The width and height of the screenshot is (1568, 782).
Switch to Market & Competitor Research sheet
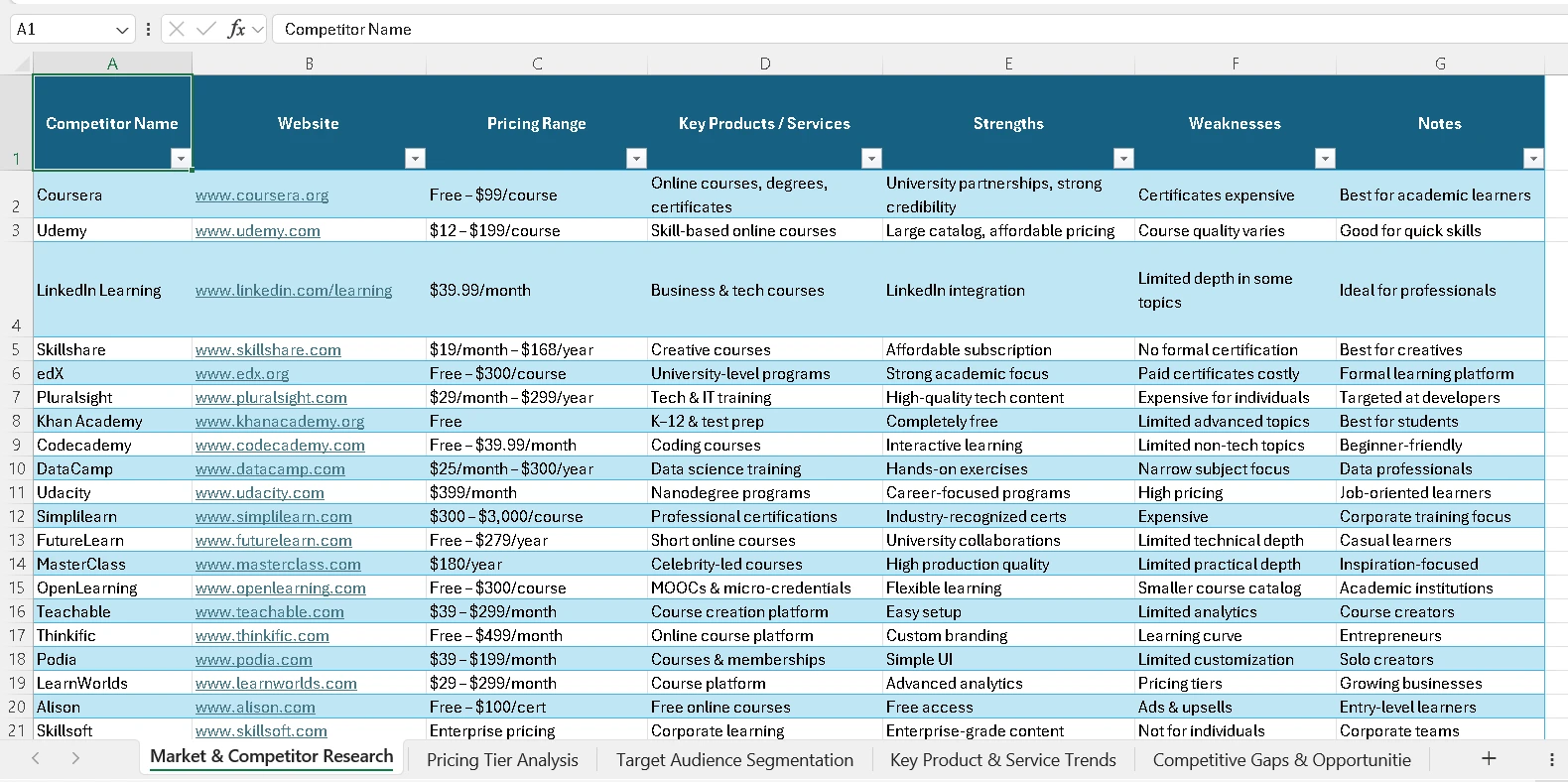tap(272, 757)
